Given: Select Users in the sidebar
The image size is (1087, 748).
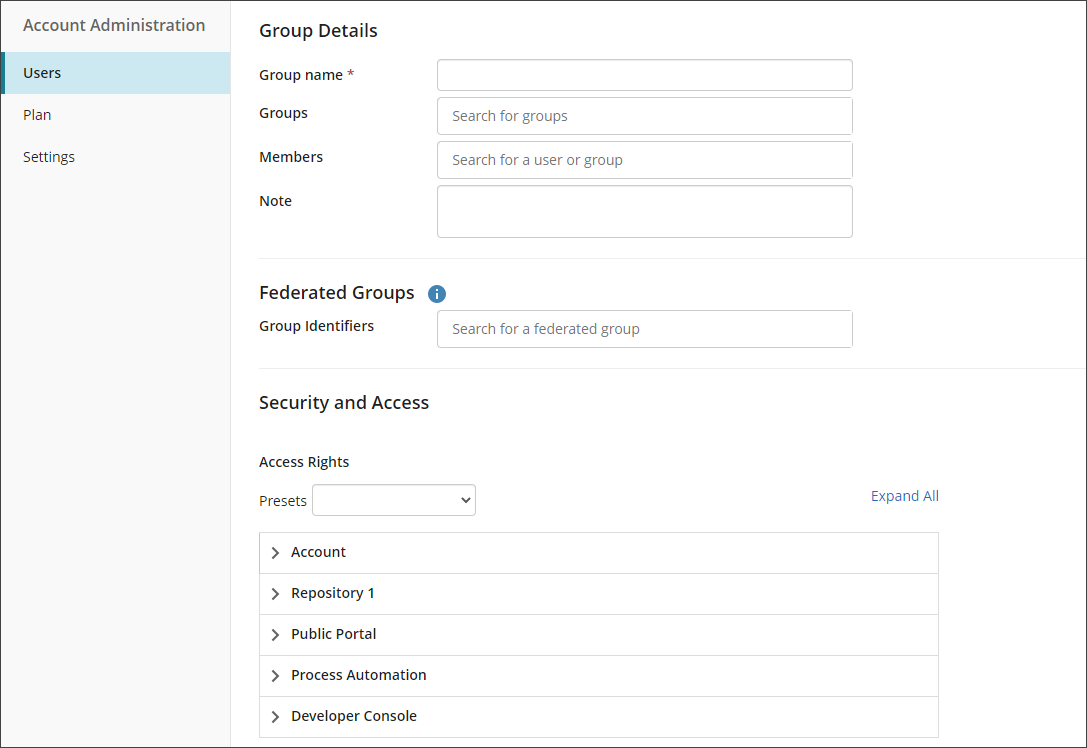Looking at the screenshot, I should 42,73.
